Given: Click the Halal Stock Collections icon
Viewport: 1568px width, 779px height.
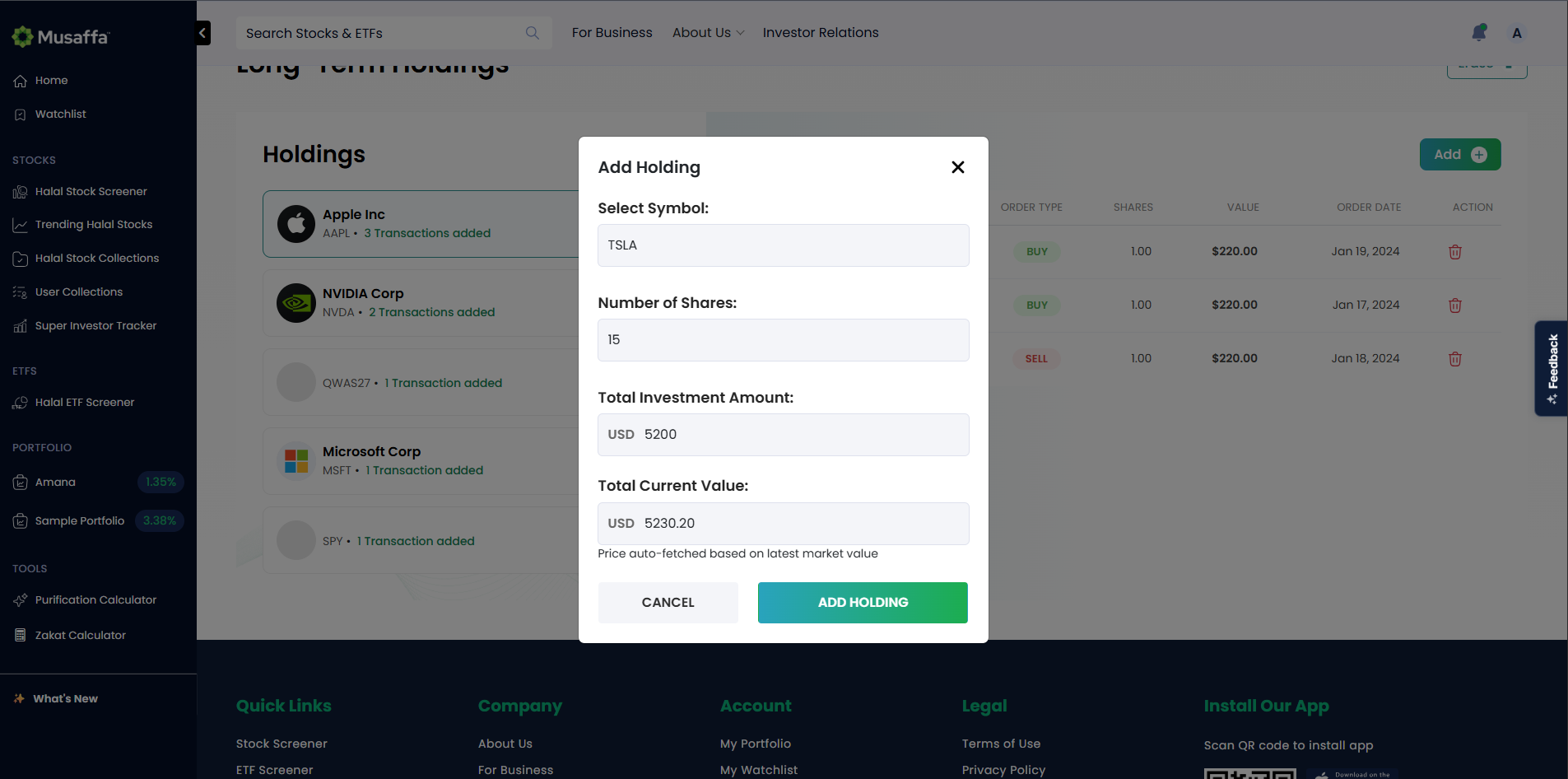Looking at the screenshot, I should pos(21,259).
